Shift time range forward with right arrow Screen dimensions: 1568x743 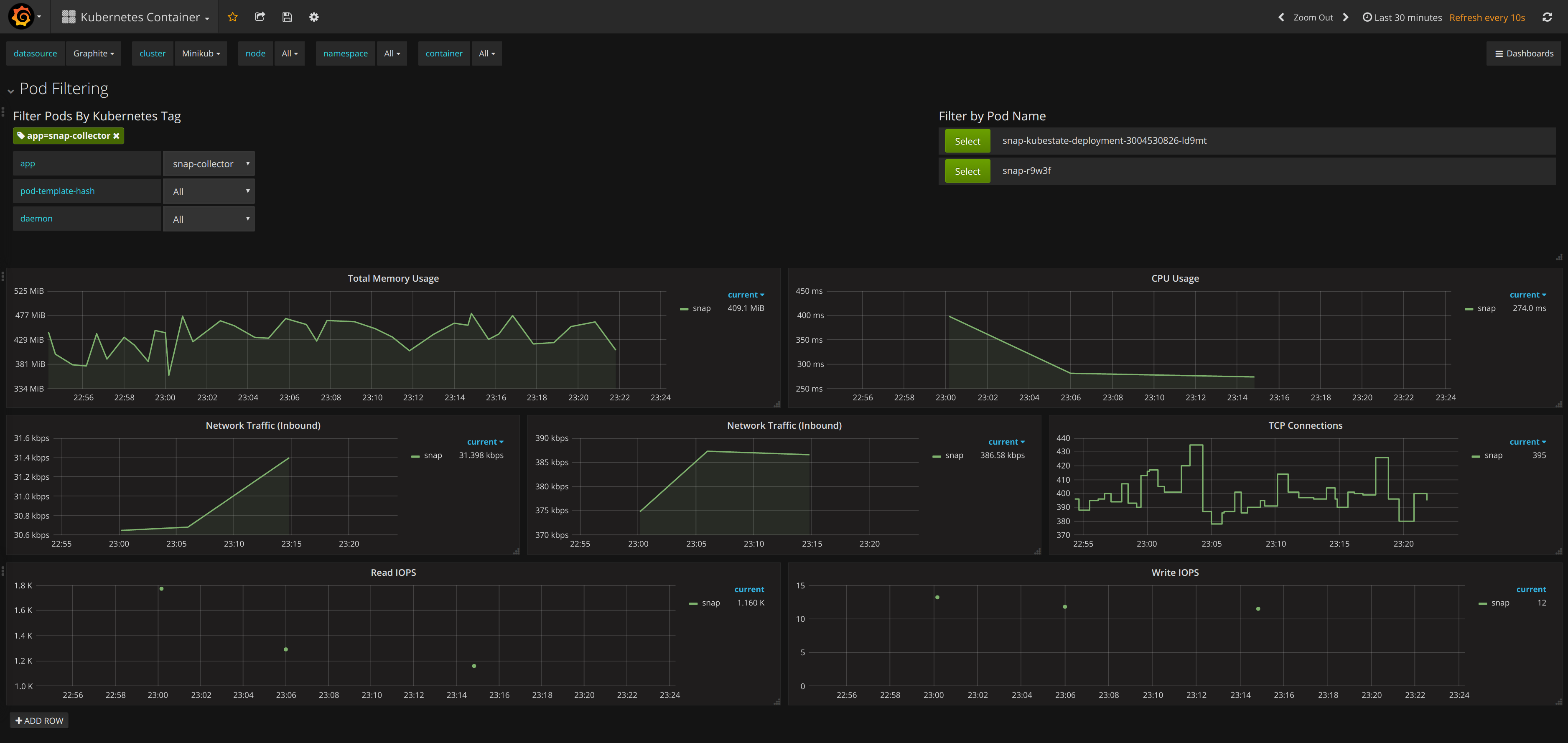pyautogui.click(x=1346, y=17)
